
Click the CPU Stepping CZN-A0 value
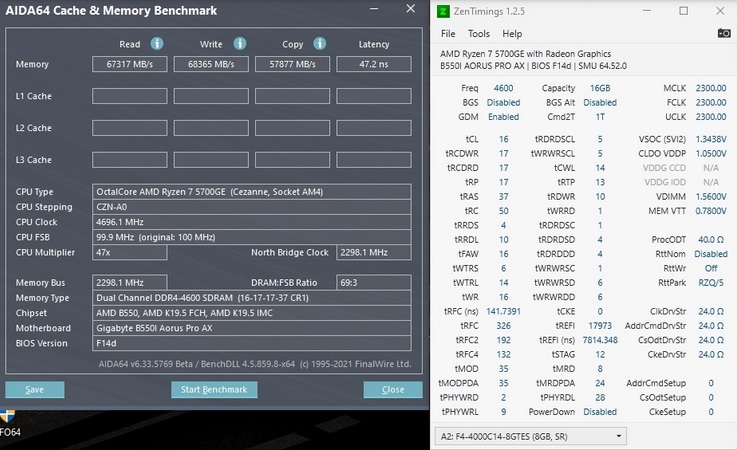click(x=251, y=207)
